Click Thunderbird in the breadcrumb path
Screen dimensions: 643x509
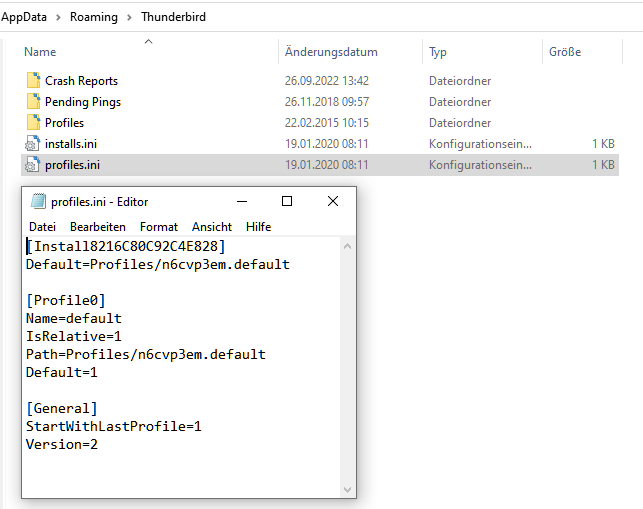(x=173, y=17)
